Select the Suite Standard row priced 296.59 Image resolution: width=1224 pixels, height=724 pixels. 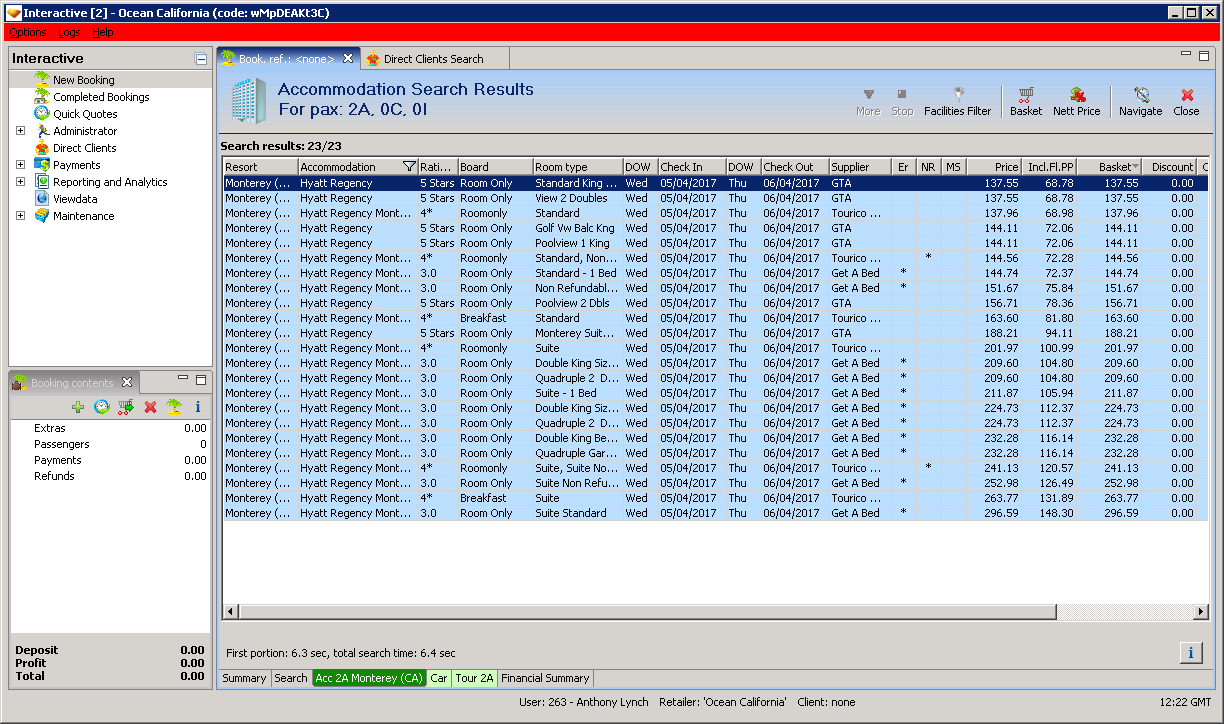click(x=715, y=513)
